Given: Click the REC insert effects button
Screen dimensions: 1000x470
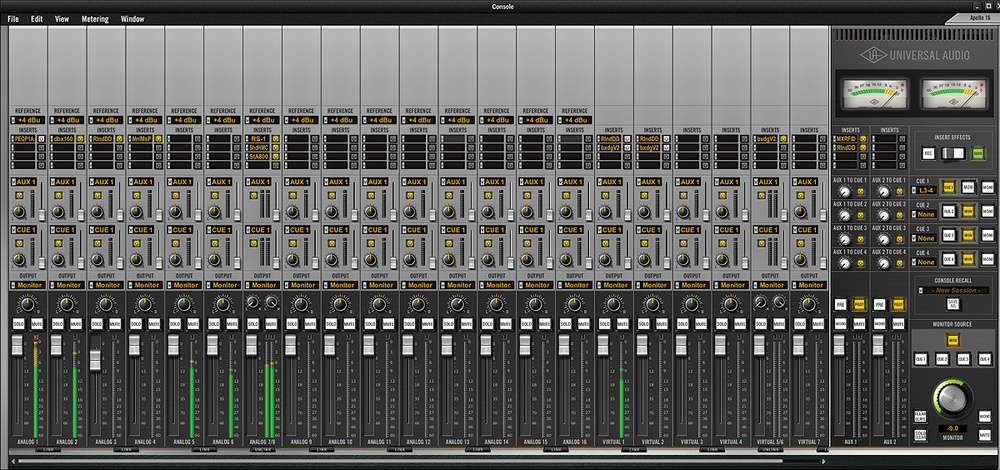Looking at the screenshot, I should 929,152.
